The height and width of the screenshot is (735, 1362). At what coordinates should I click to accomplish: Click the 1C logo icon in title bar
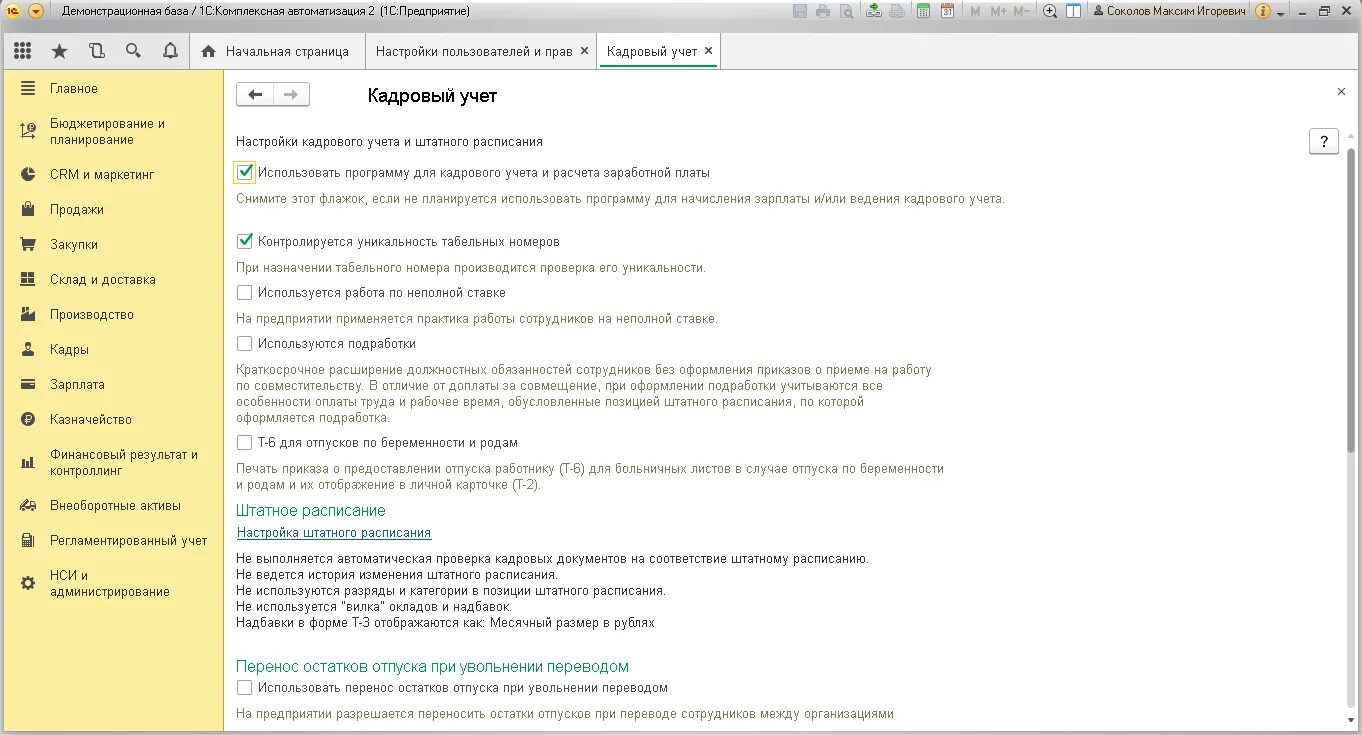pos(13,11)
